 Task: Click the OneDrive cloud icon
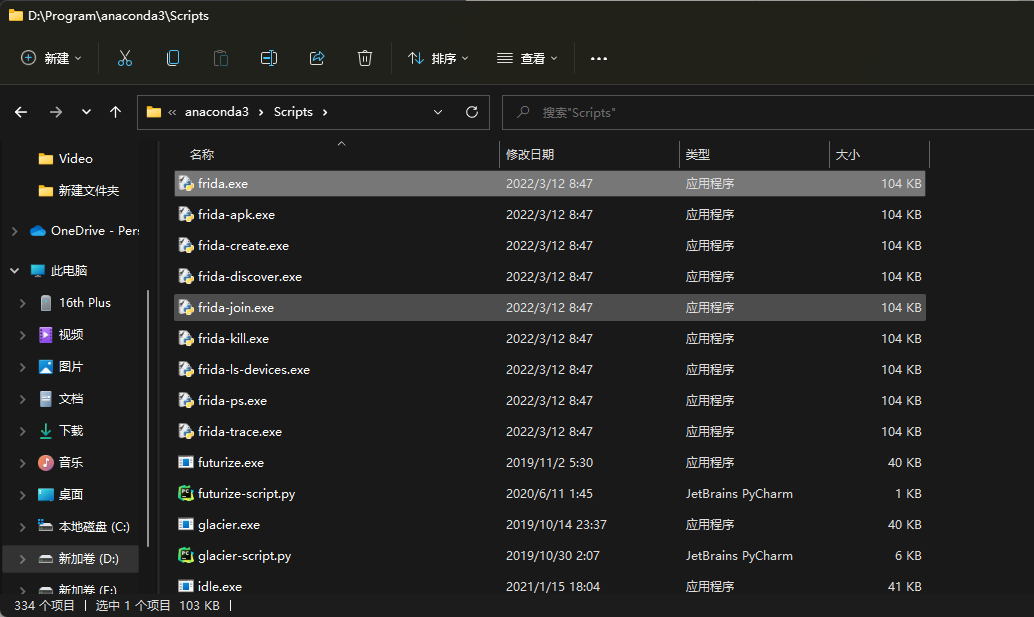point(38,231)
